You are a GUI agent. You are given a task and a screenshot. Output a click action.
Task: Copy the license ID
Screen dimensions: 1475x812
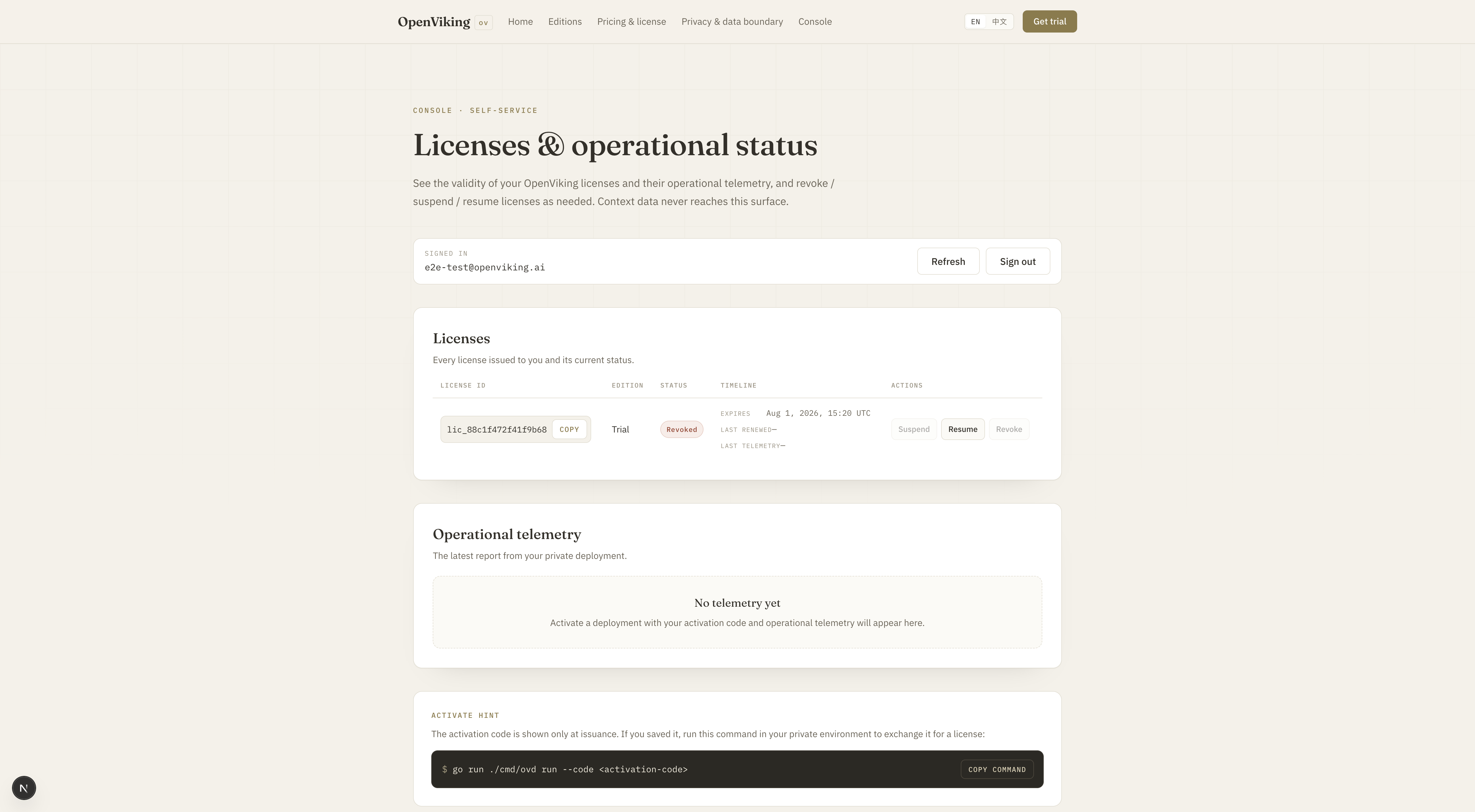click(x=569, y=429)
